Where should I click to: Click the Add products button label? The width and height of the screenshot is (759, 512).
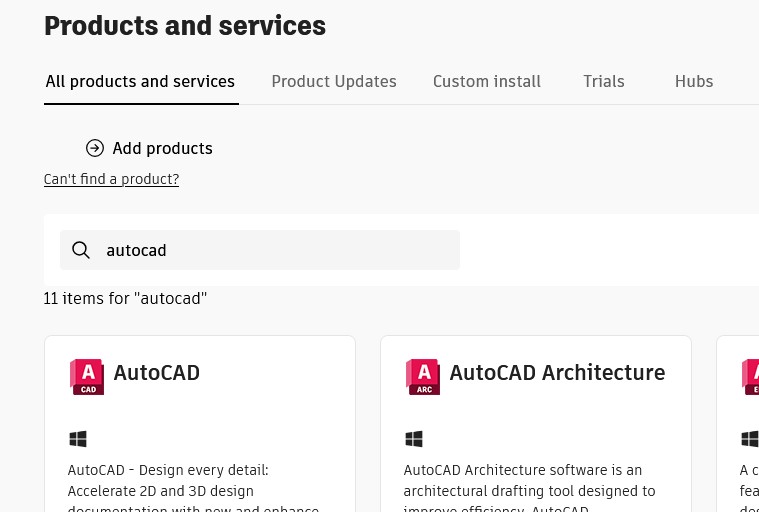coord(162,148)
